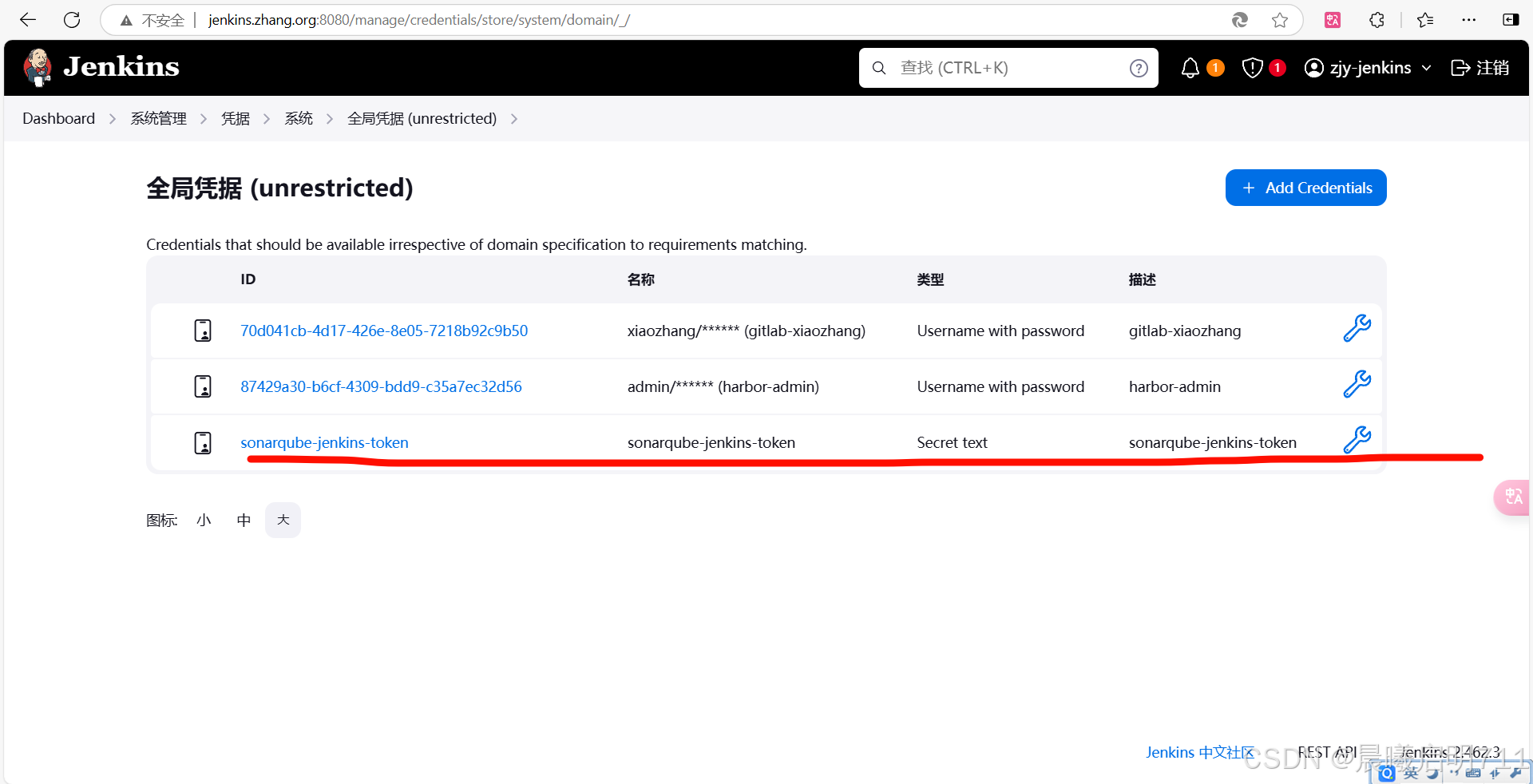The image size is (1533, 784).
Task: Expand chevron after 系统 breadcrumb
Action: click(330, 119)
